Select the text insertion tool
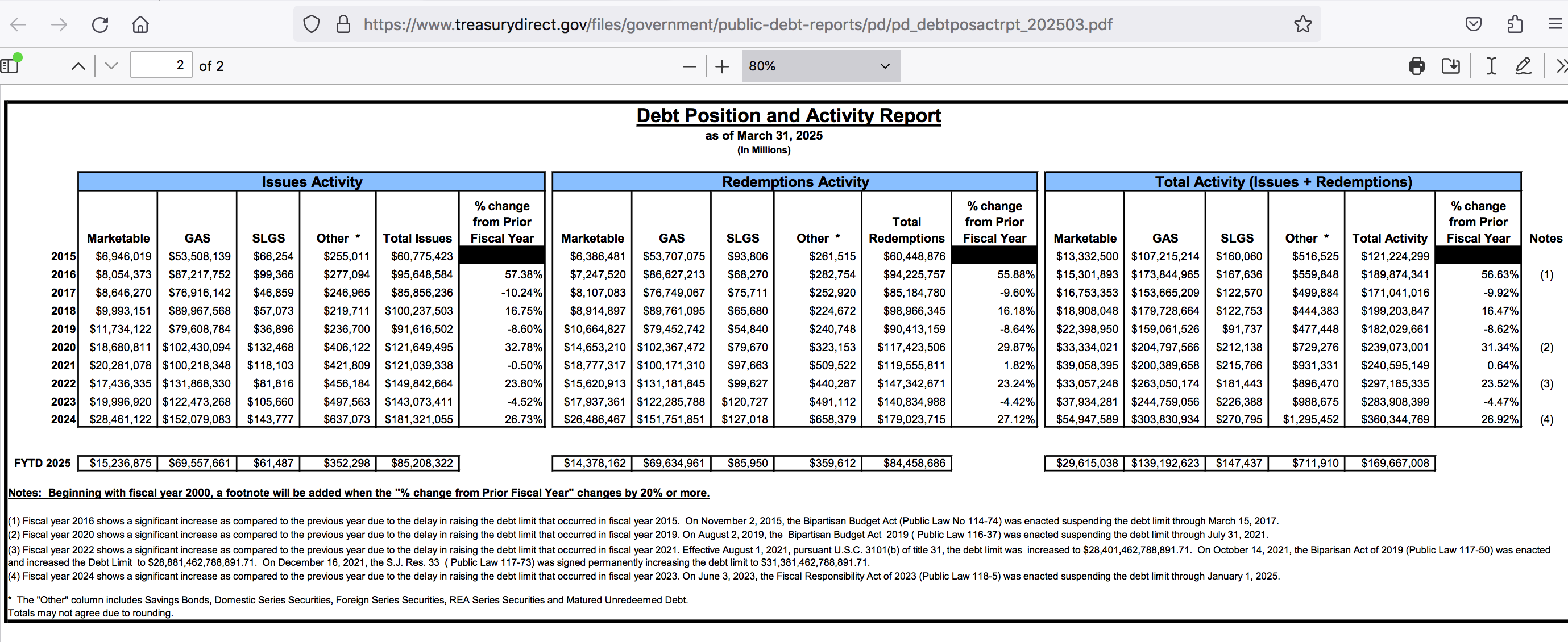Image resolution: width=1568 pixels, height=642 pixels. click(x=1491, y=66)
